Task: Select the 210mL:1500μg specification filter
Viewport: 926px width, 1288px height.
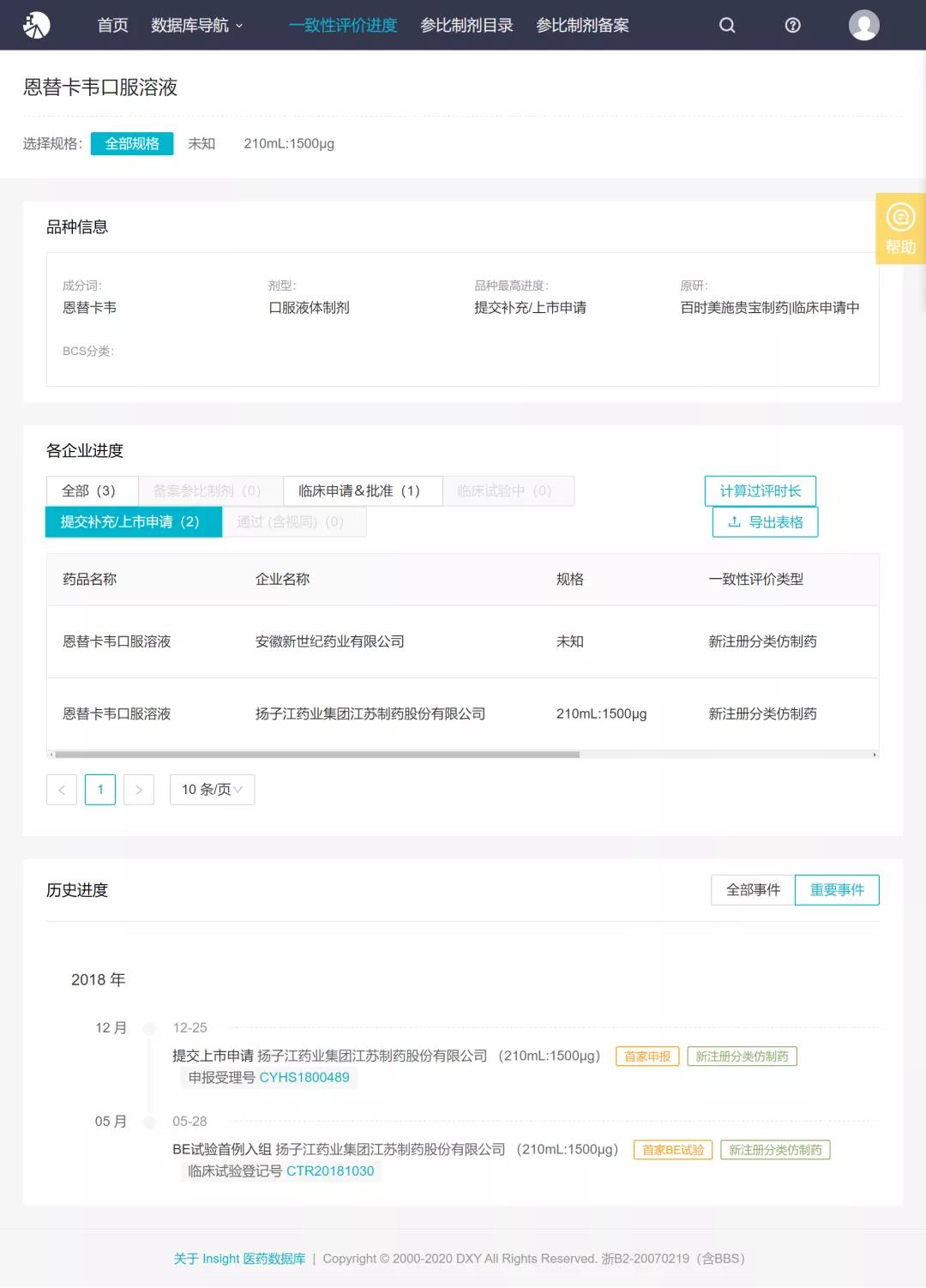Action: 289,144
